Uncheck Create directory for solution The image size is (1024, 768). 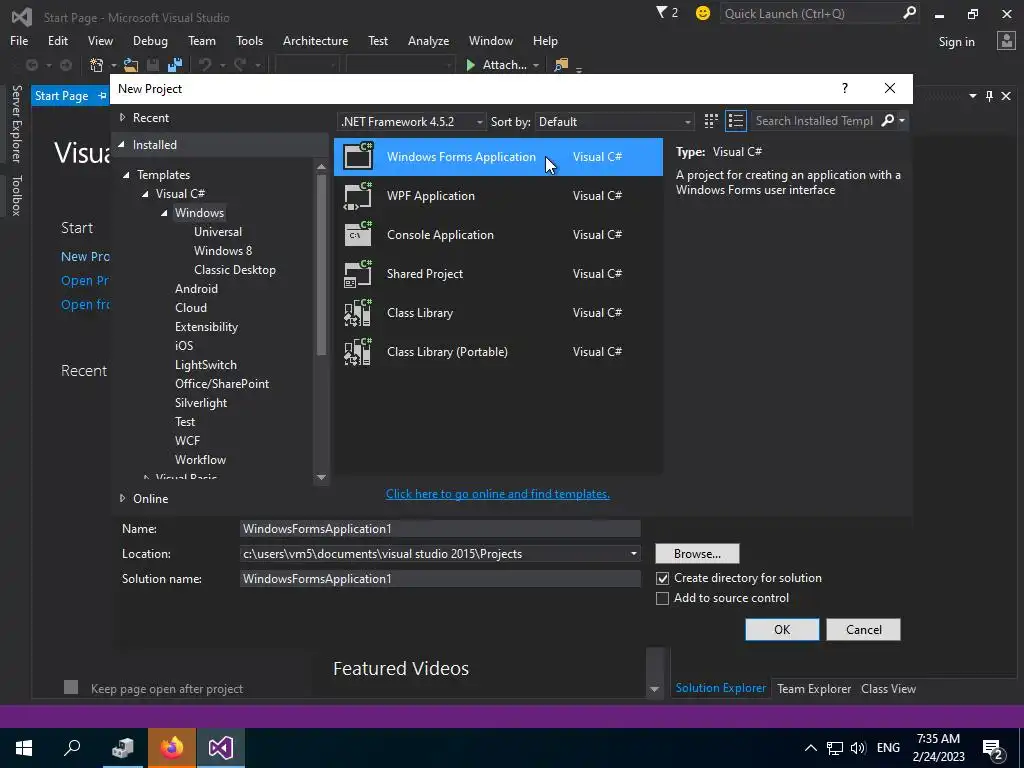[x=662, y=579]
